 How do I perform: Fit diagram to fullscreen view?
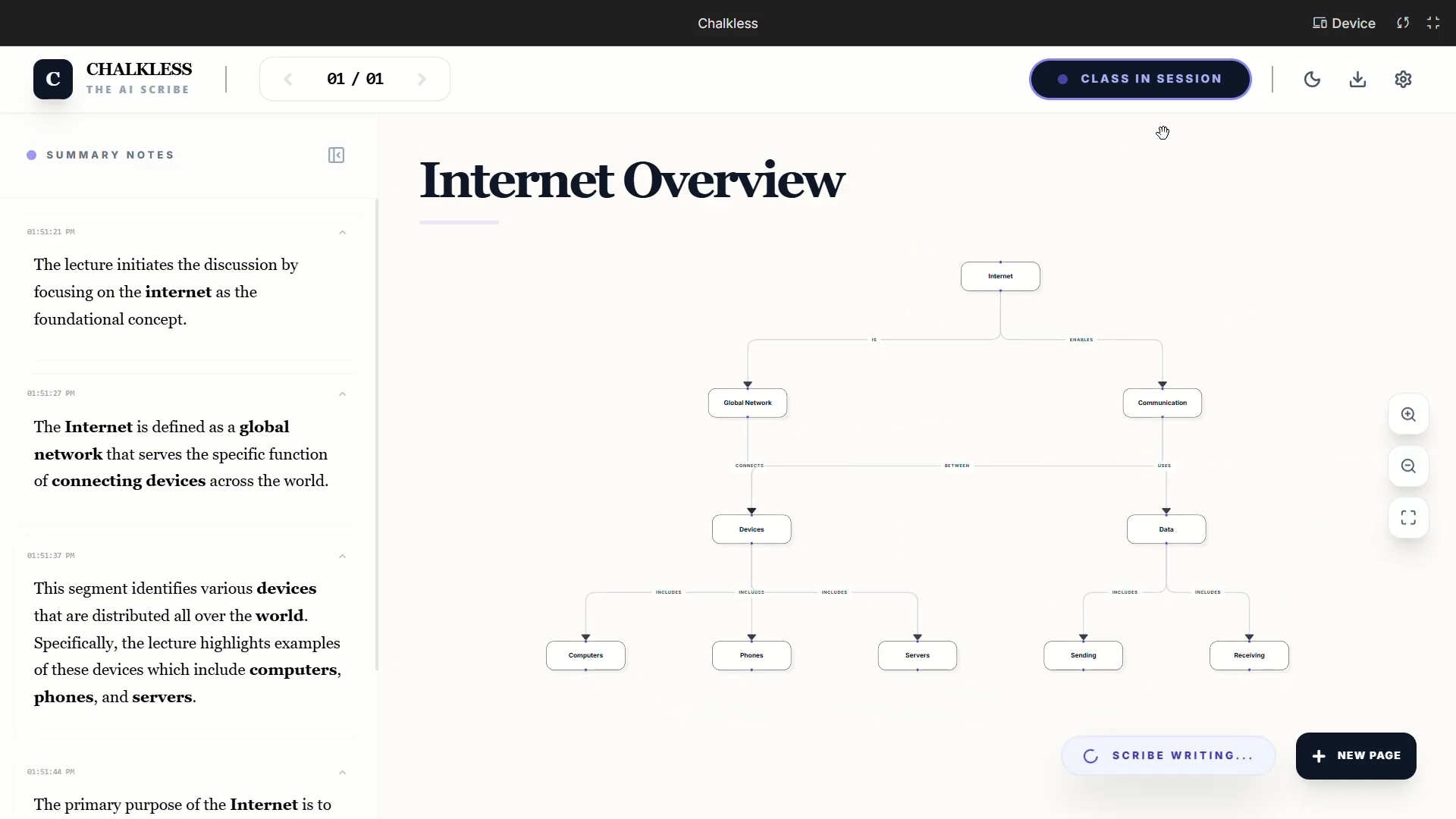(x=1408, y=518)
